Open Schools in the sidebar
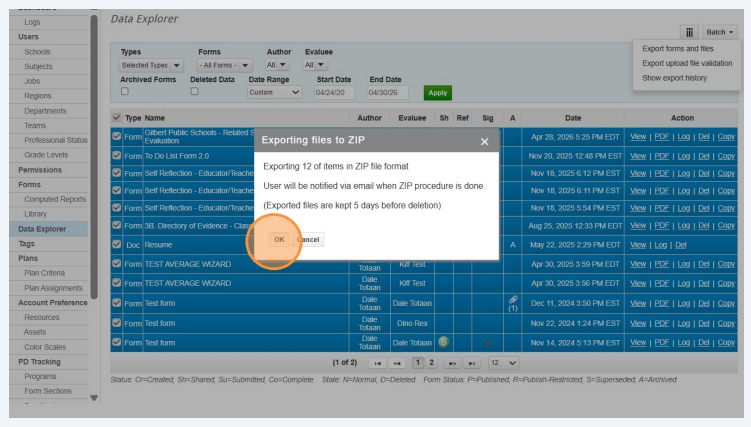This screenshot has height=427, width=751. click(37, 52)
